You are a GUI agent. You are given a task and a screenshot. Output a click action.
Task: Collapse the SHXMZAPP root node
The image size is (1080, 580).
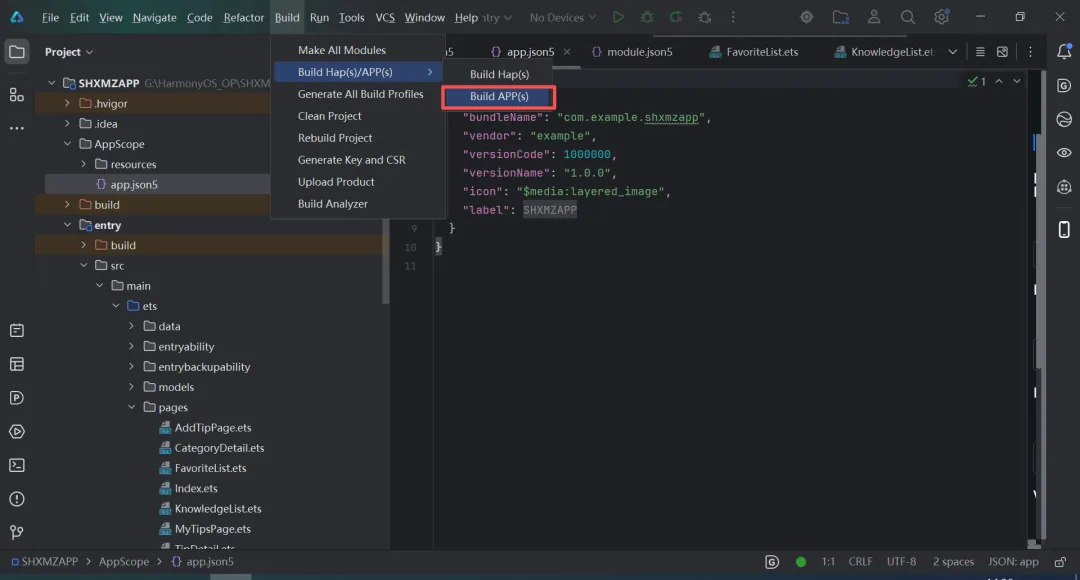(x=52, y=83)
